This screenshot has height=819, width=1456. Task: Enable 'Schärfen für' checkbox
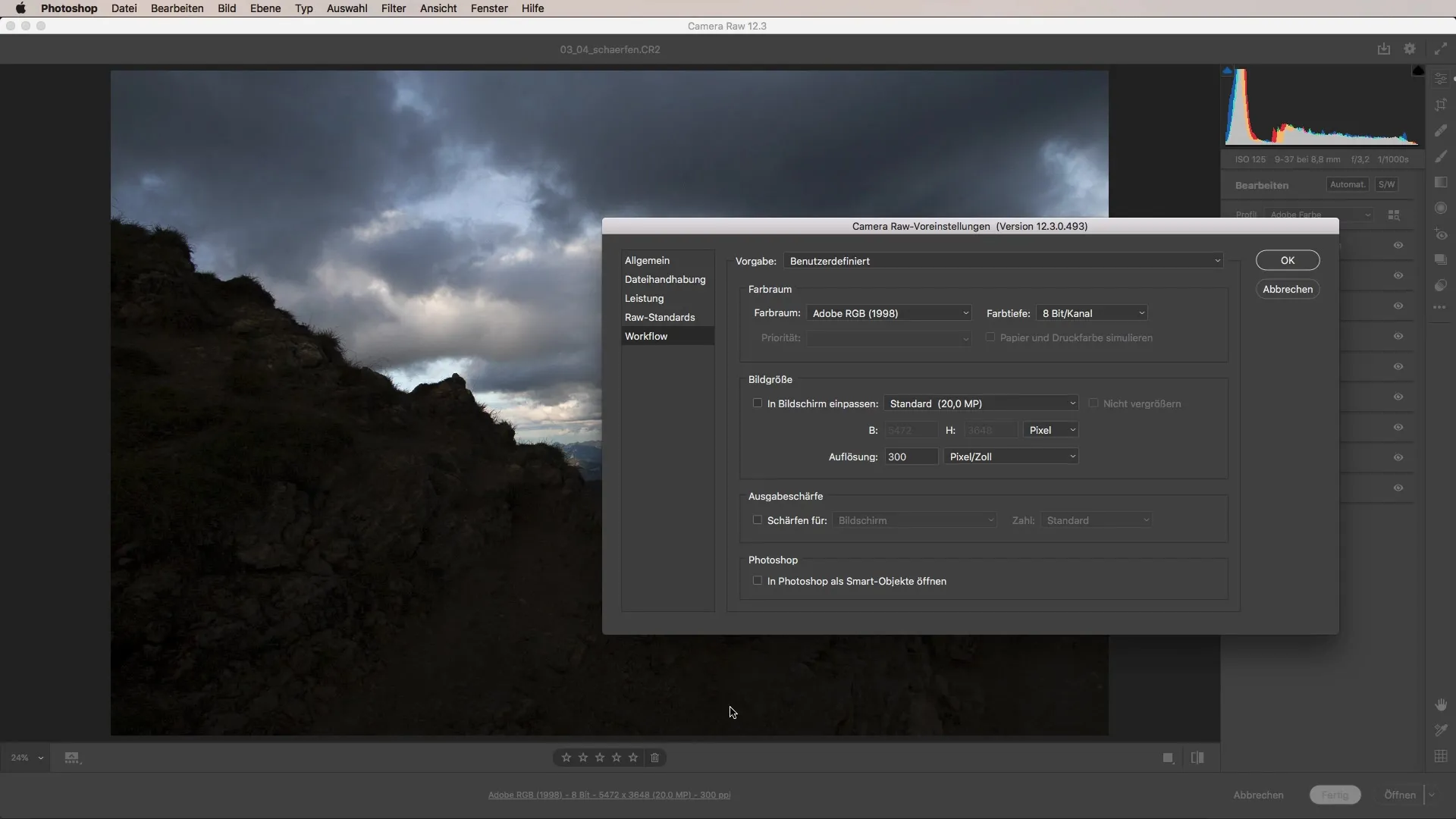click(757, 520)
